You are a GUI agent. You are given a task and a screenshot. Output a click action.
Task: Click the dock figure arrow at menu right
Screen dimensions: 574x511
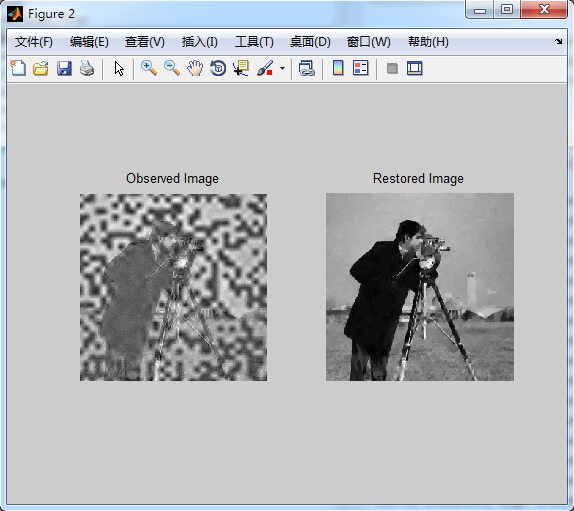click(559, 41)
